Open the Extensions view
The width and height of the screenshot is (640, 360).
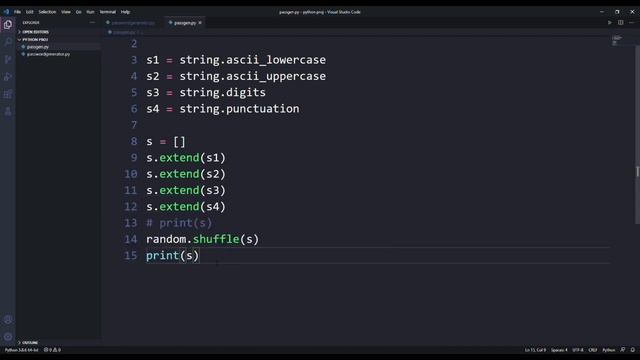point(8,94)
